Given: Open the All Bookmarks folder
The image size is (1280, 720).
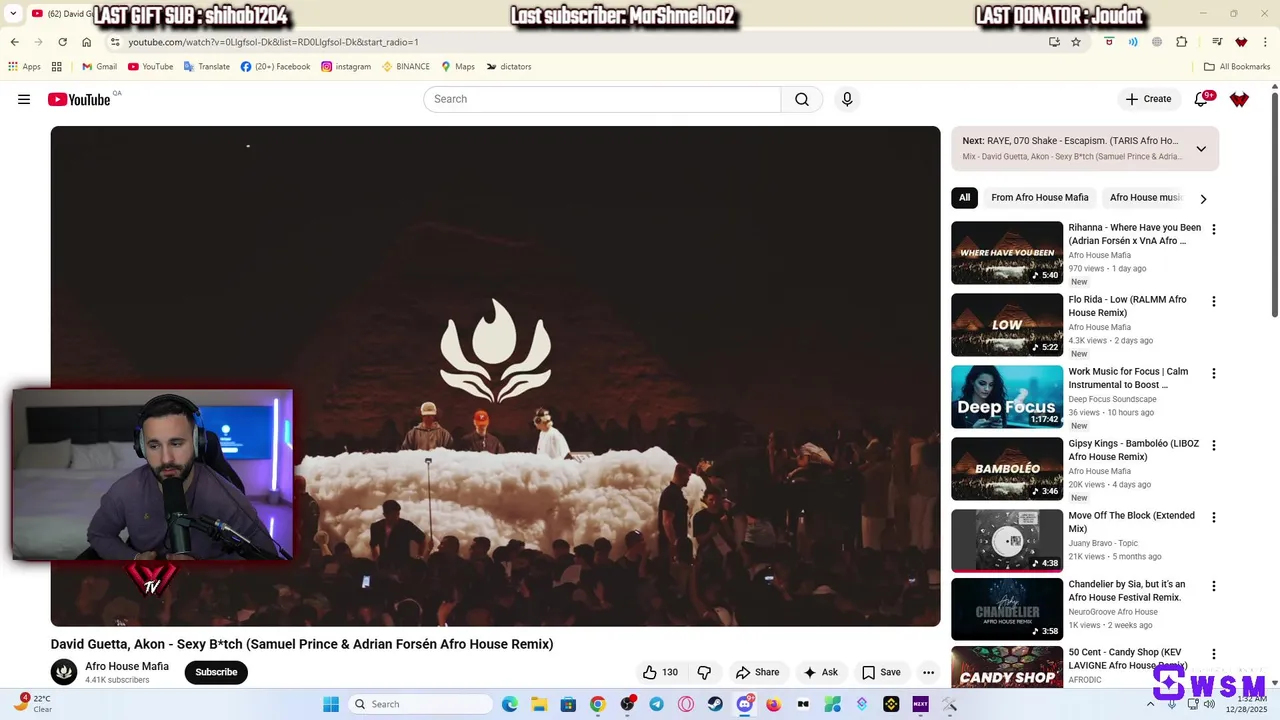Looking at the screenshot, I should coord(1236,67).
